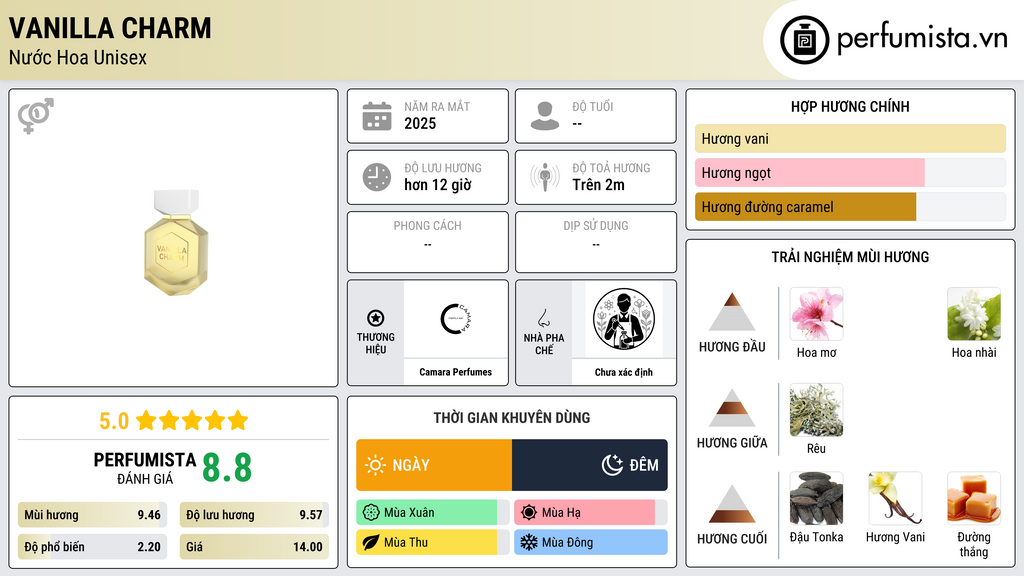Click the summer sun icon
Screen dimensions: 1024x576
point(529,513)
